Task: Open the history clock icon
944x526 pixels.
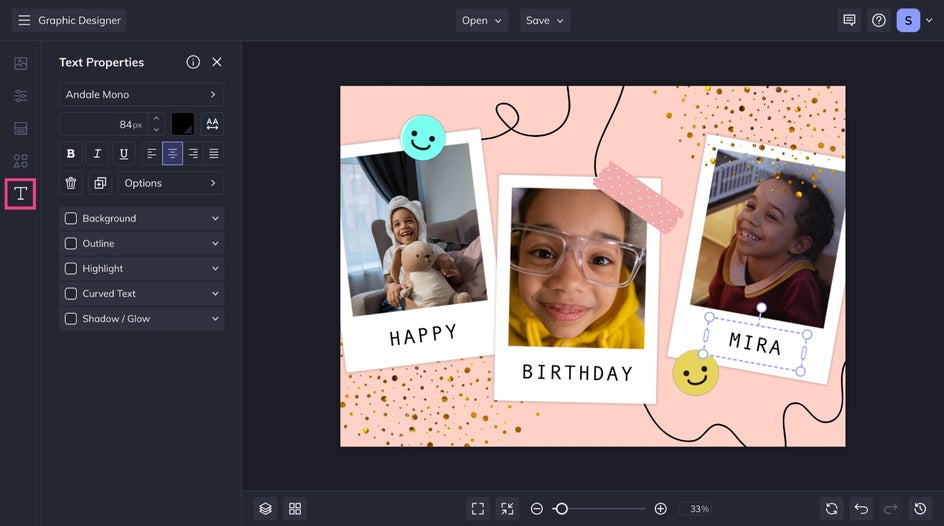Action: click(x=920, y=509)
